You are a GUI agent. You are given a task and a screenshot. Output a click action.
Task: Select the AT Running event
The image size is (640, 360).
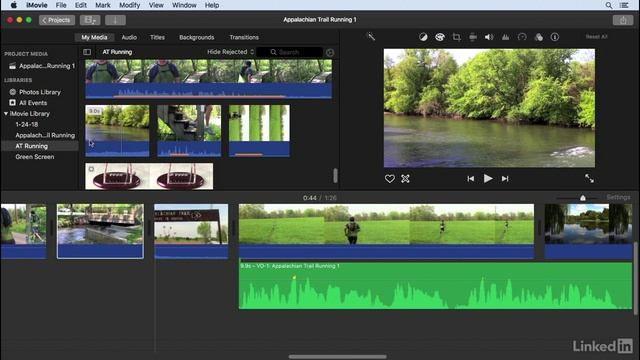pos(31,146)
